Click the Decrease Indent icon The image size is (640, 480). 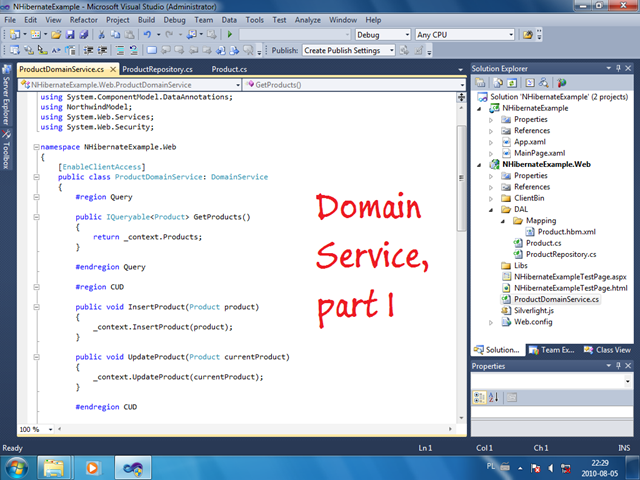[x=88, y=50]
